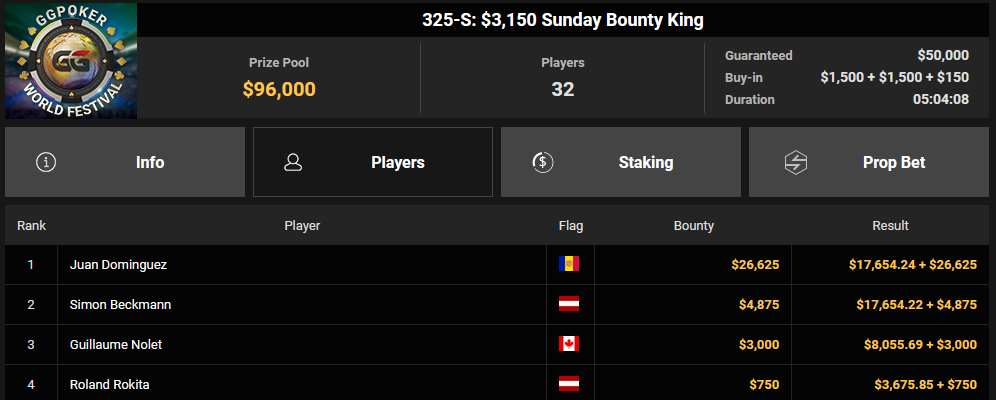Select player Guillaume Nolet

[x=116, y=345]
